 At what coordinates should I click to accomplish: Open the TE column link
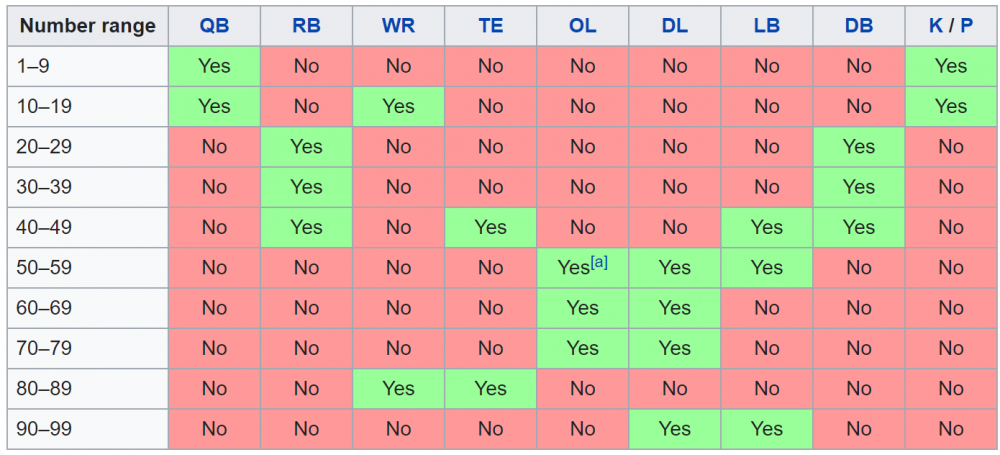pyautogui.click(x=490, y=26)
